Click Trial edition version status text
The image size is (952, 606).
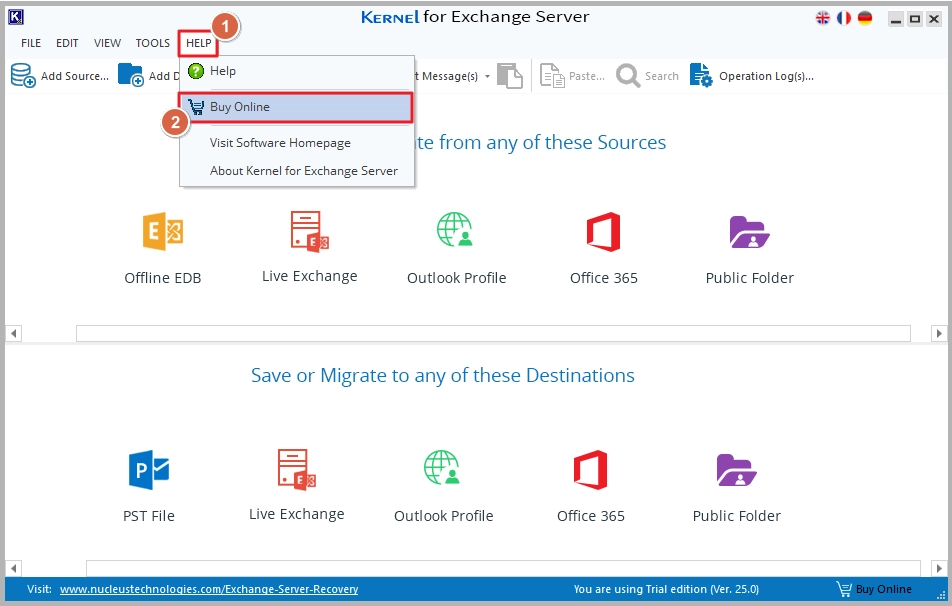666,589
